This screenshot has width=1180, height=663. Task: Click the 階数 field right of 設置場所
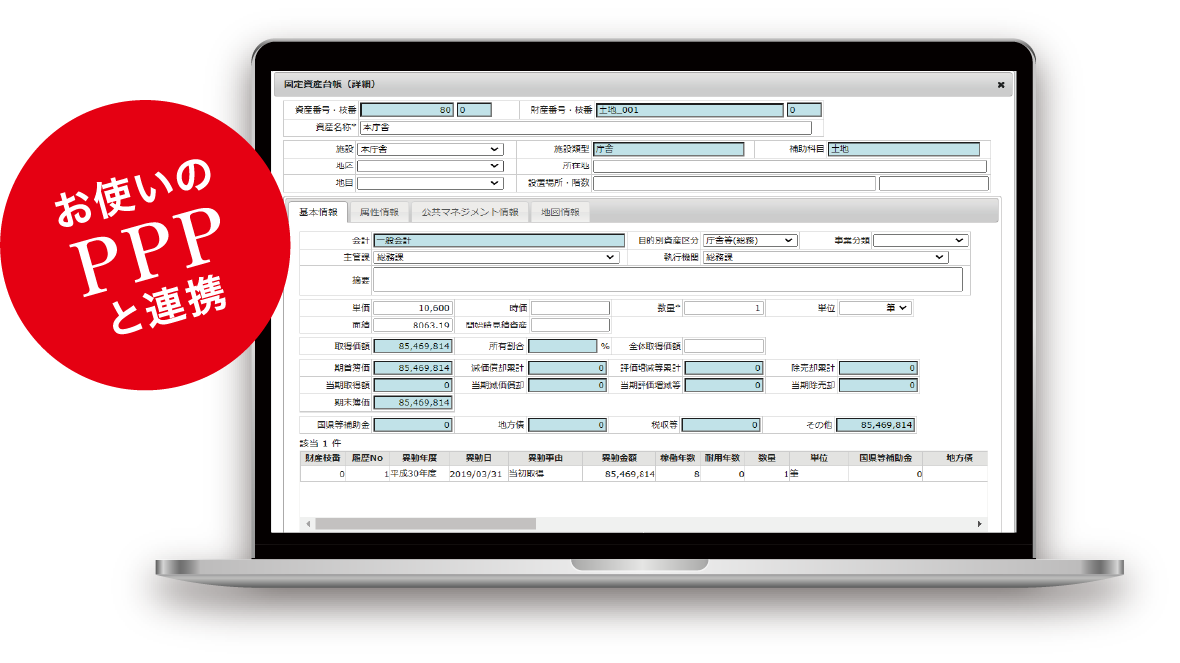coord(933,183)
